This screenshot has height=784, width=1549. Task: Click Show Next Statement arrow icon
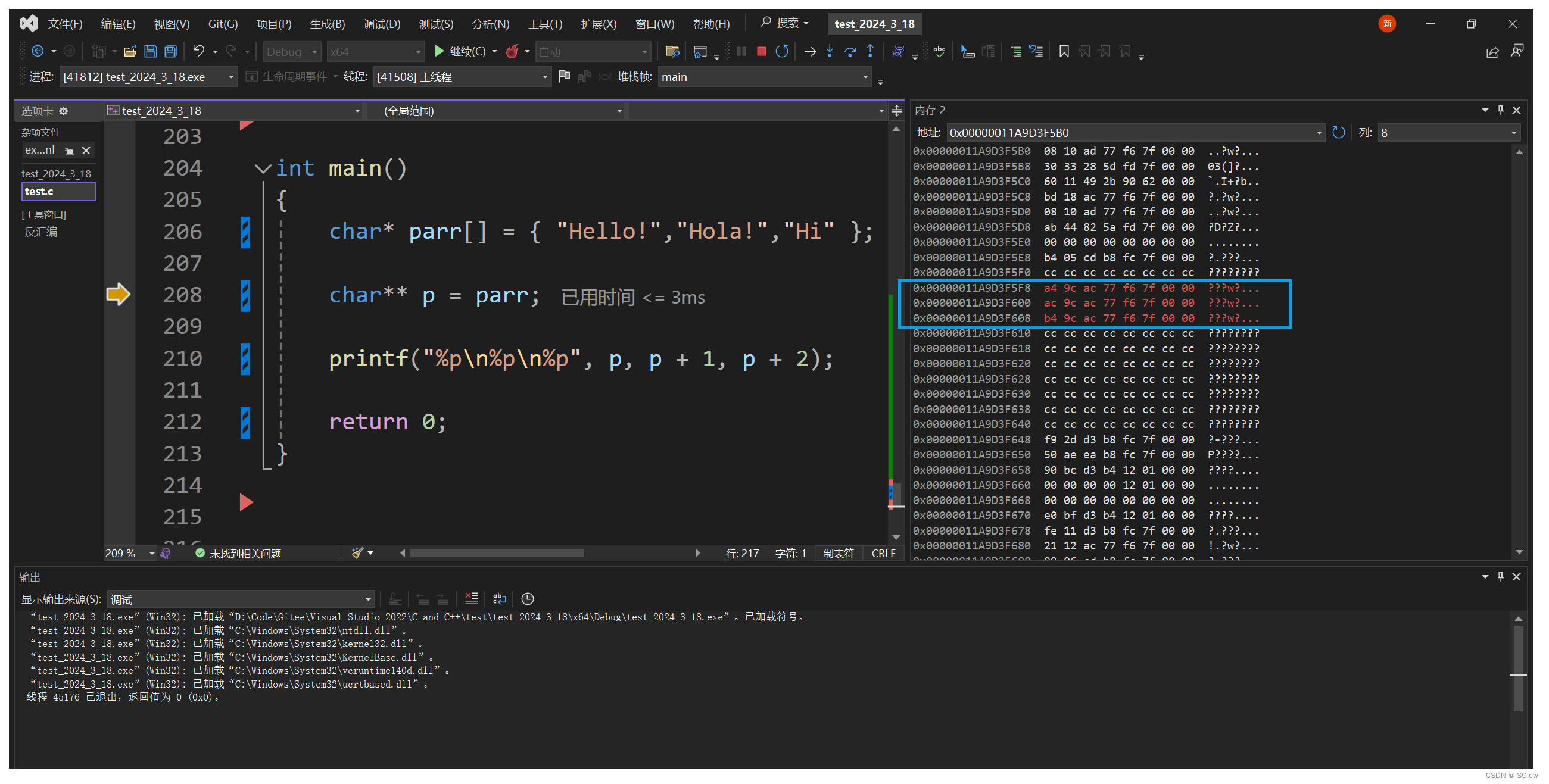click(810, 52)
